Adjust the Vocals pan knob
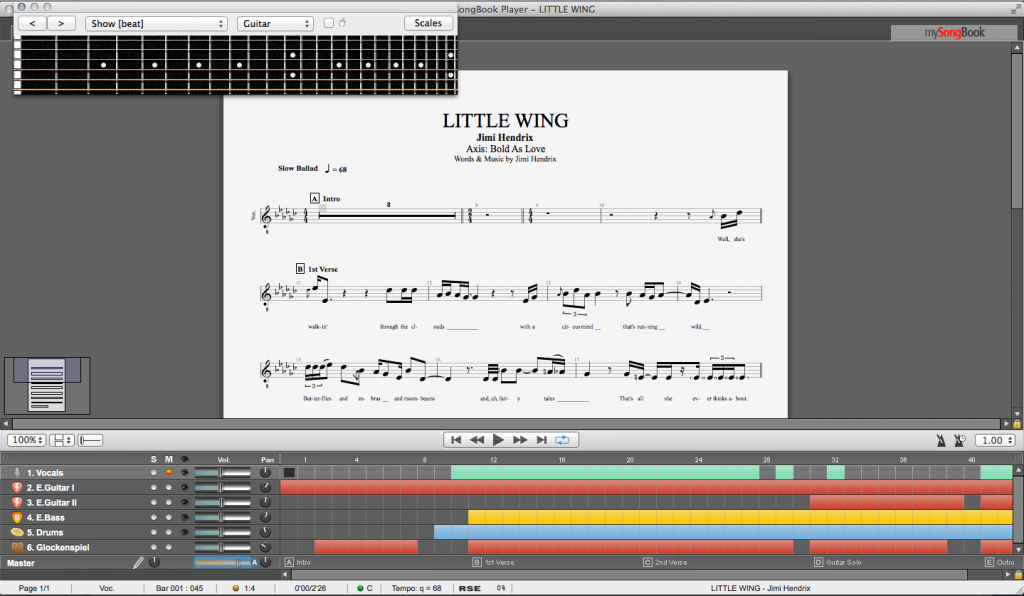This screenshot has width=1024, height=596. tap(265, 472)
